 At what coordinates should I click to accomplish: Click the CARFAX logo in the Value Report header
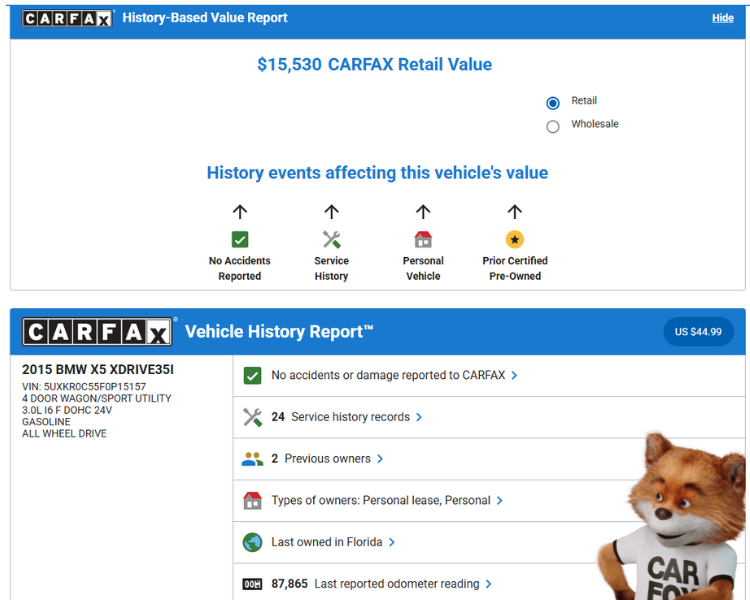click(67, 18)
